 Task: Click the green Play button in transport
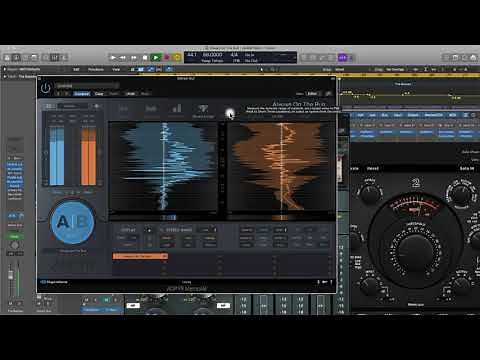pos(156,58)
